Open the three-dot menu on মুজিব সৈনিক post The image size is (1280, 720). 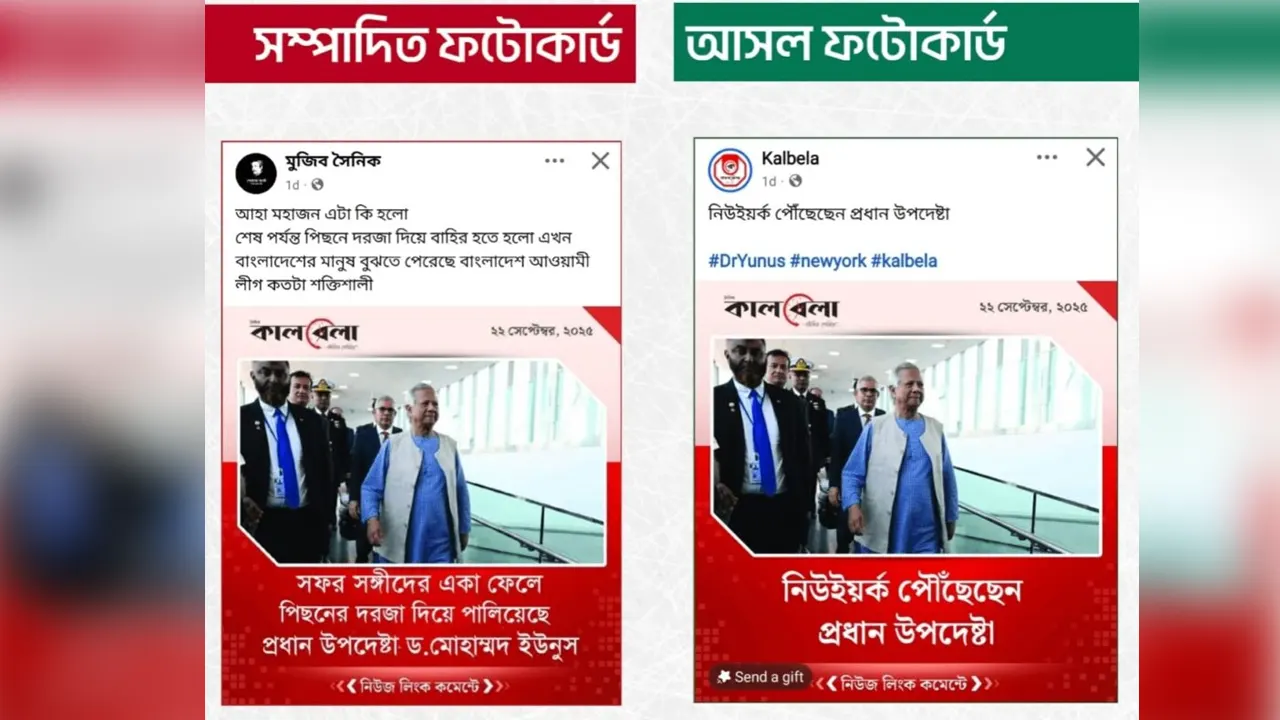(x=554, y=160)
